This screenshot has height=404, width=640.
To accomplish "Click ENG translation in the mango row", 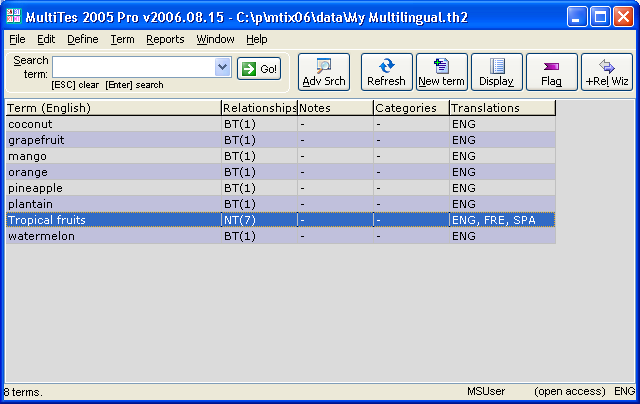I will tap(464, 156).
